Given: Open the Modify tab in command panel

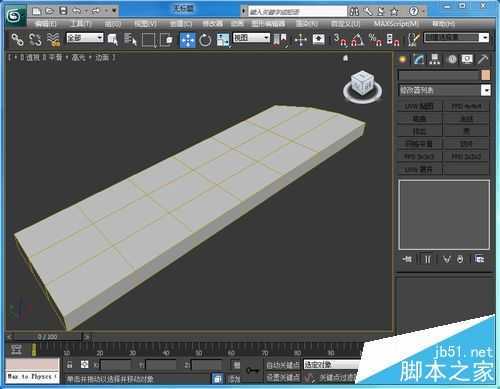Looking at the screenshot, I should (x=419, y=59).
